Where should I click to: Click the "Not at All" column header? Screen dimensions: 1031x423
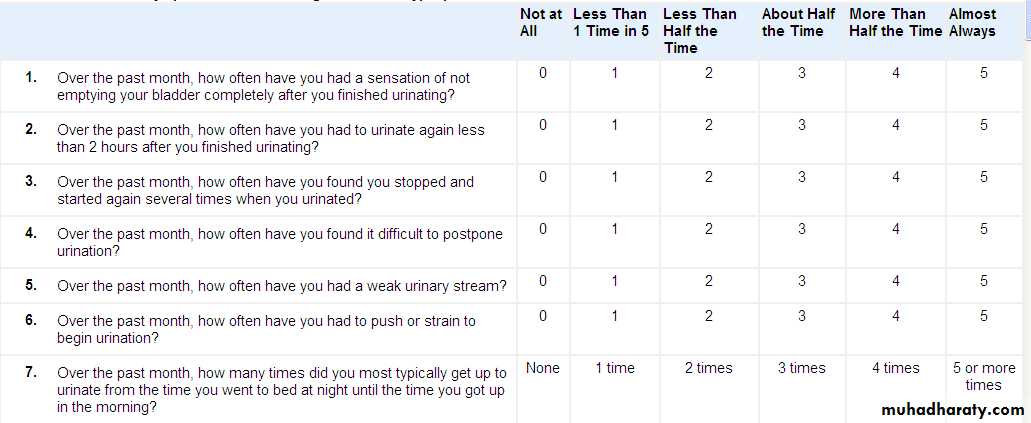540,22
